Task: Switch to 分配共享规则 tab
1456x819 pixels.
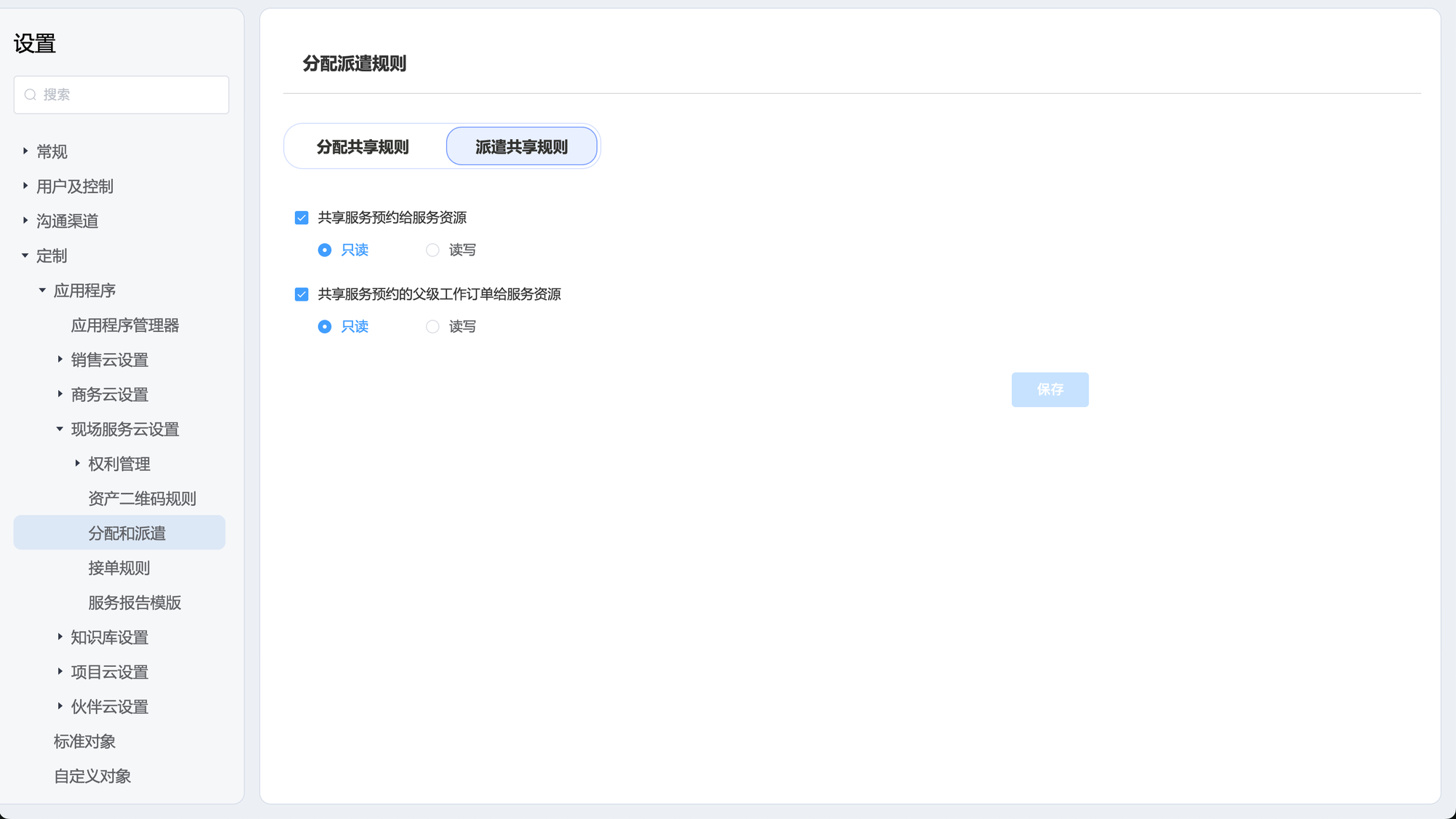Action: pyautogui.click(x=363, y=146)
